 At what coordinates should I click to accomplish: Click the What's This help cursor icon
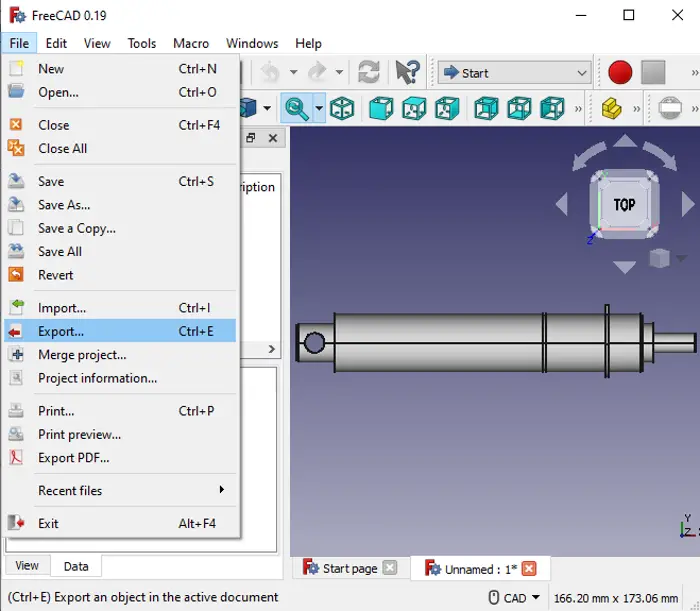pyautogui.click(x=407, y=72)
